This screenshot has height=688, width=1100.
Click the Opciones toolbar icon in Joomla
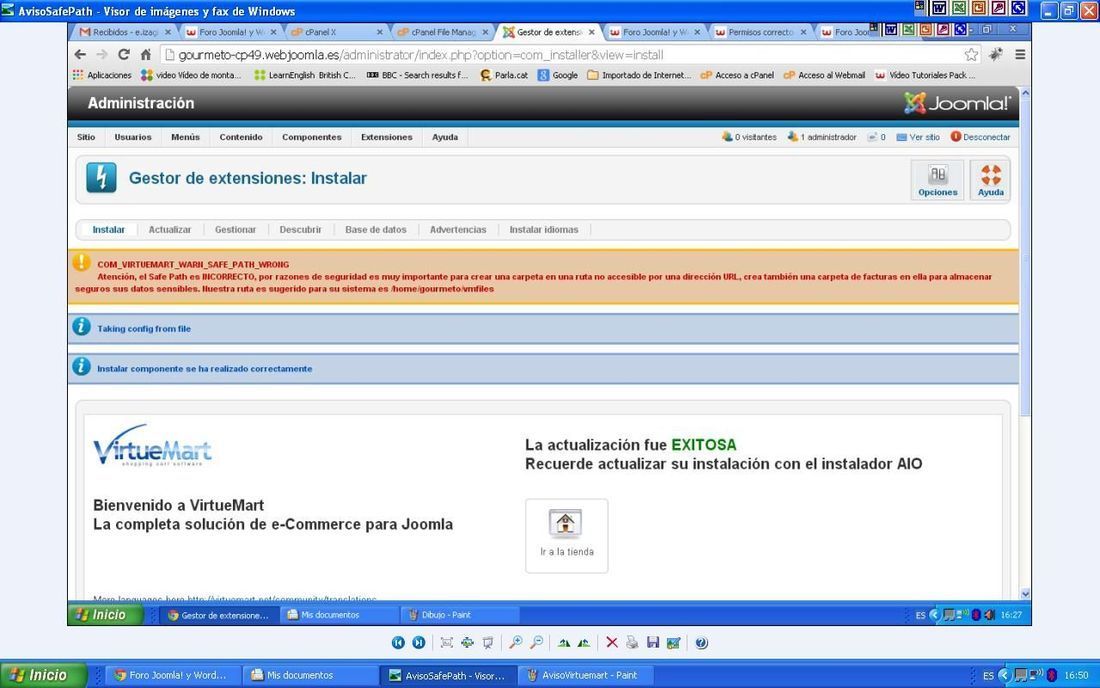tap(937, 180)
